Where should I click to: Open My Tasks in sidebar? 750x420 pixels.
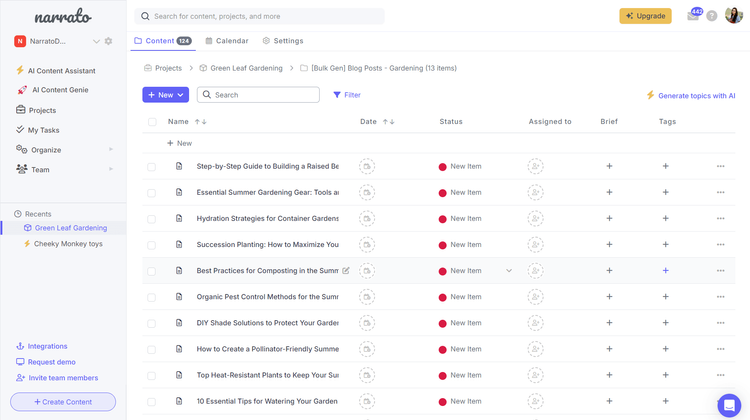pyautogui.click(x=37, y=130)
